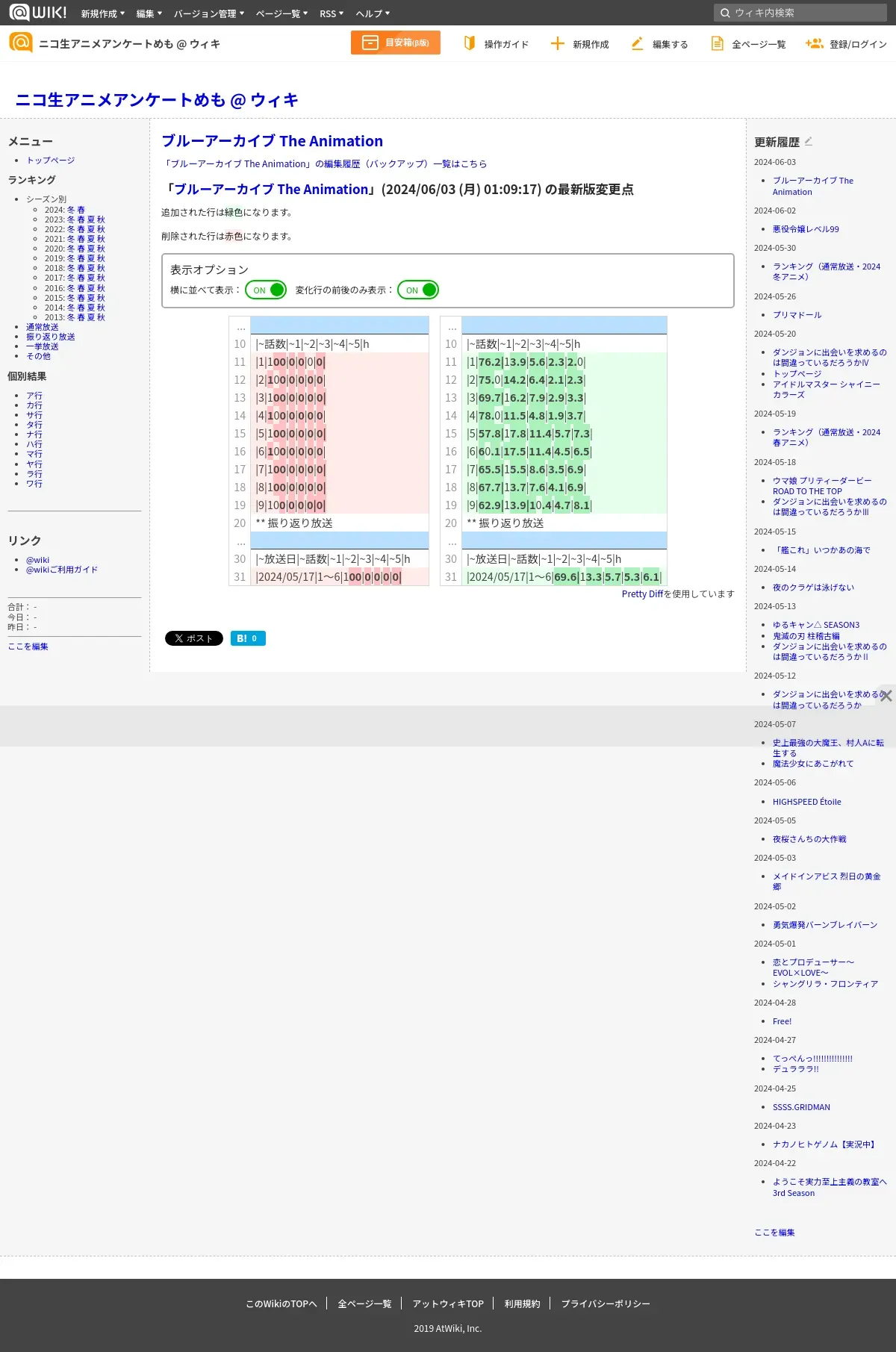
Task: Open プライバシーポリシー in the footer
Action: (x=606, y=1303)
